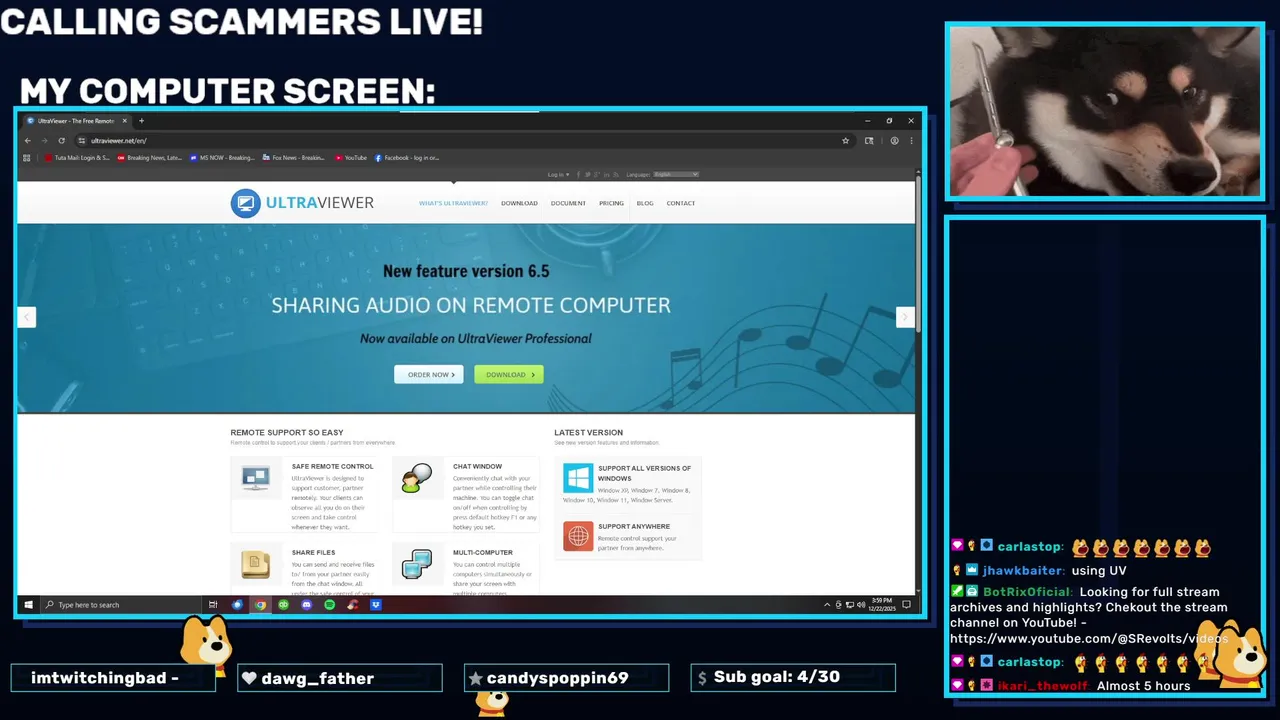The height and width of the screenshot is (720, 1280).
Task: Open Task View in the taskbar
Action: click(x=213, y=605)
